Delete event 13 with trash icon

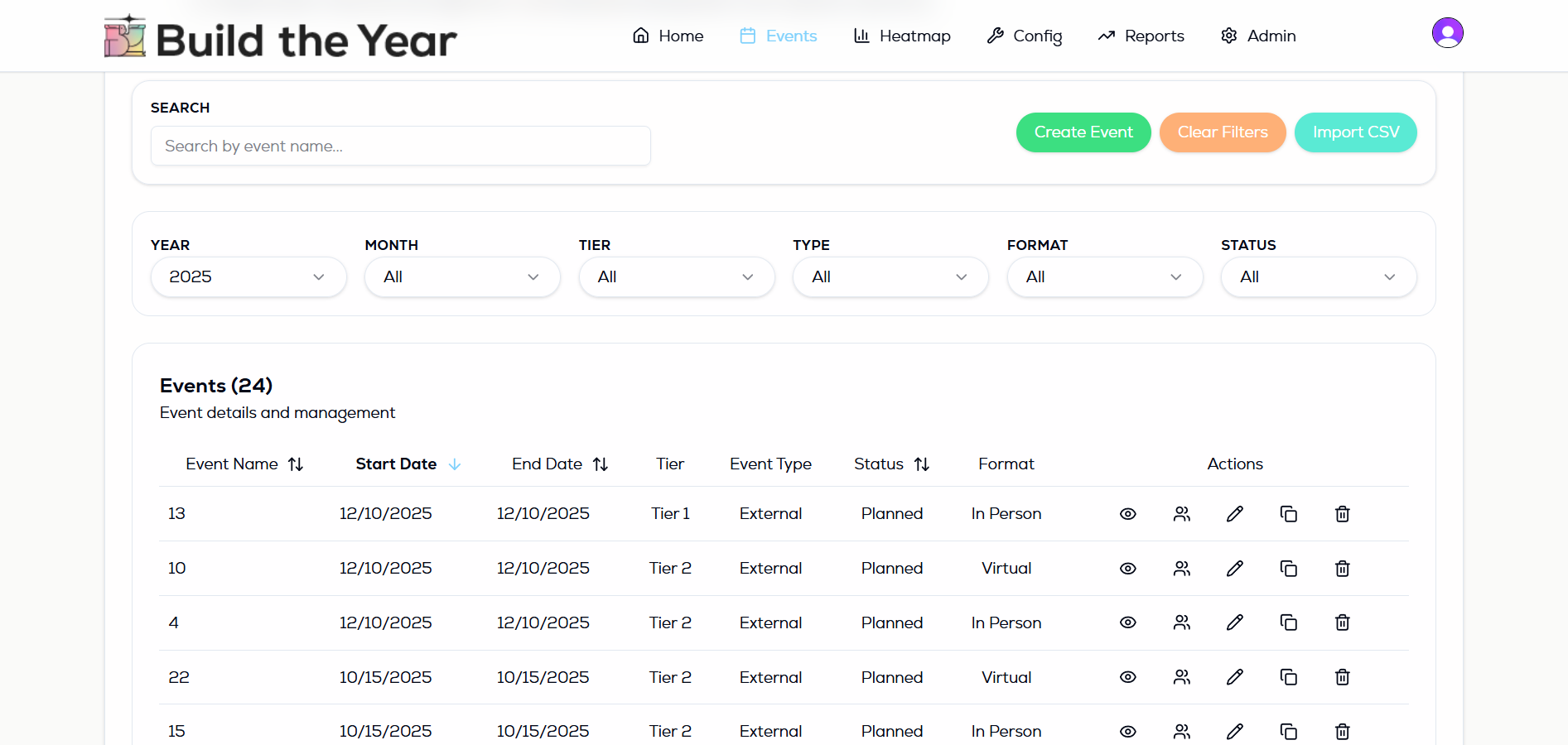coord(1343,514)
